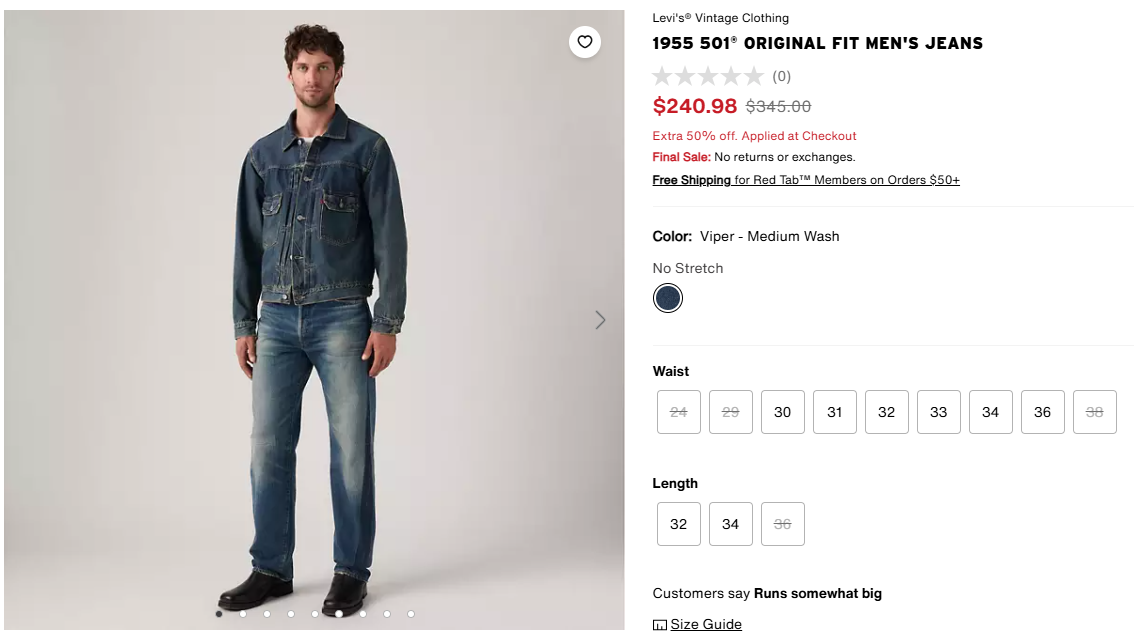Viewport: 1137px width, 643px height.
Task: Choose length 32 option
Action: [679, 524]
